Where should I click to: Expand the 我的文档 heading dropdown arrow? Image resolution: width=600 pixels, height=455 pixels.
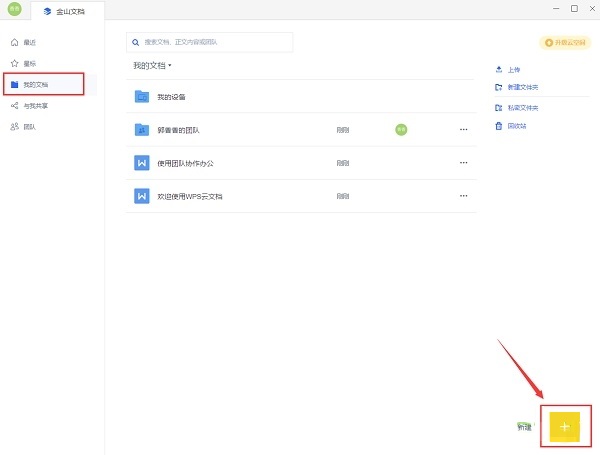tap(170, 66)
